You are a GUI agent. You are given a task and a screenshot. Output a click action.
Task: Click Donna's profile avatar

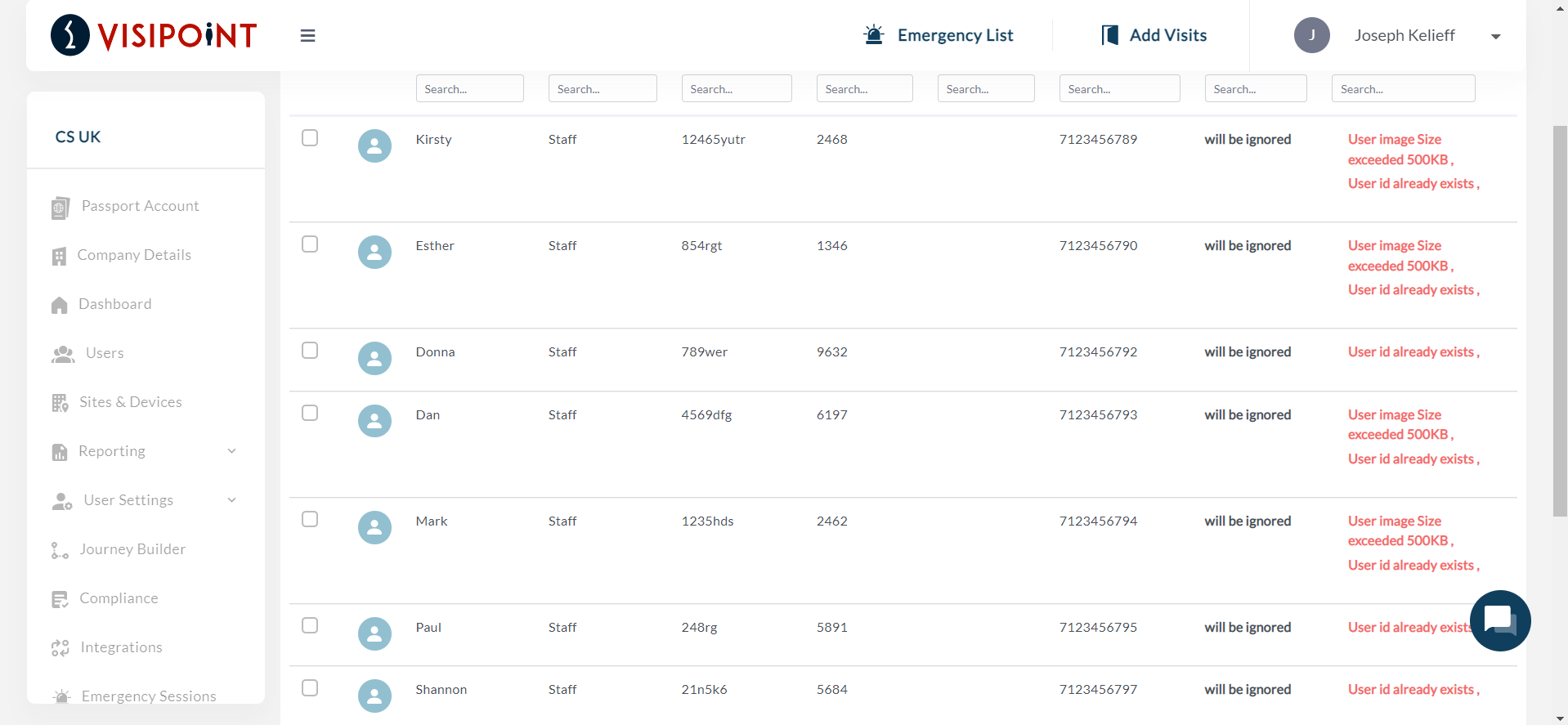pos(374,358)
